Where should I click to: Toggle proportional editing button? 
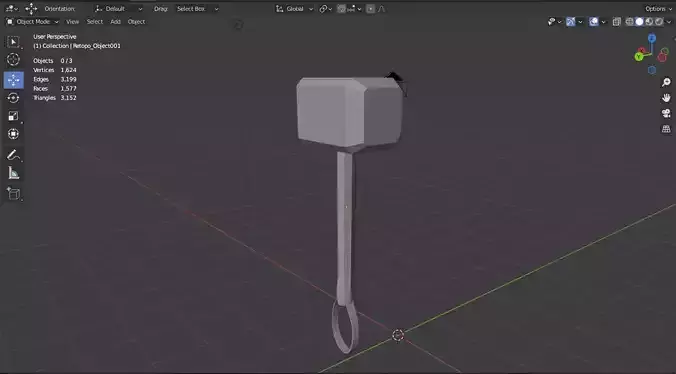pyautogui.click(x=370, y=9)
